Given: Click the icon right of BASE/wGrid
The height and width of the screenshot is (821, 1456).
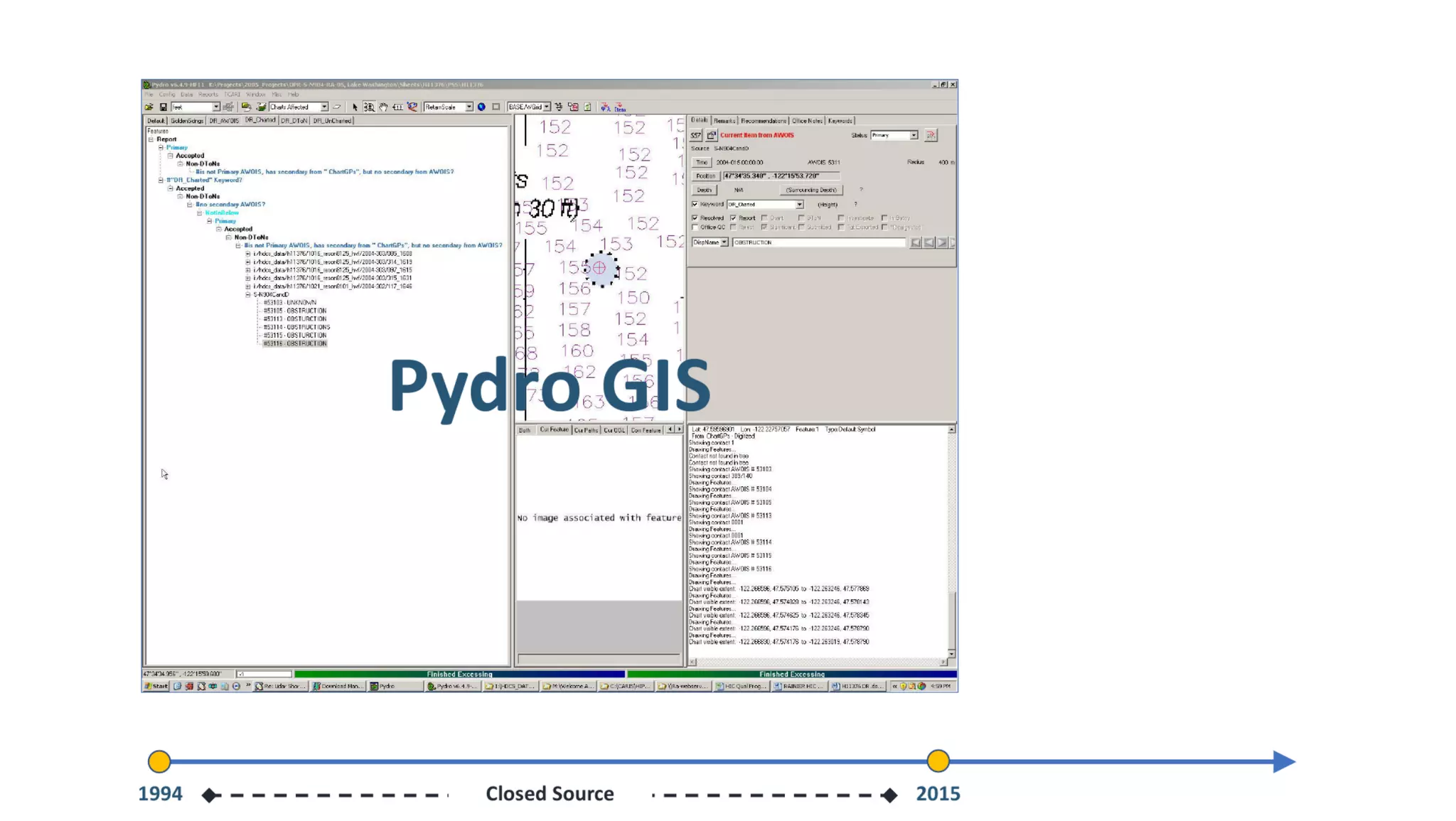Looking at the screenshot, I should [559, 107].
